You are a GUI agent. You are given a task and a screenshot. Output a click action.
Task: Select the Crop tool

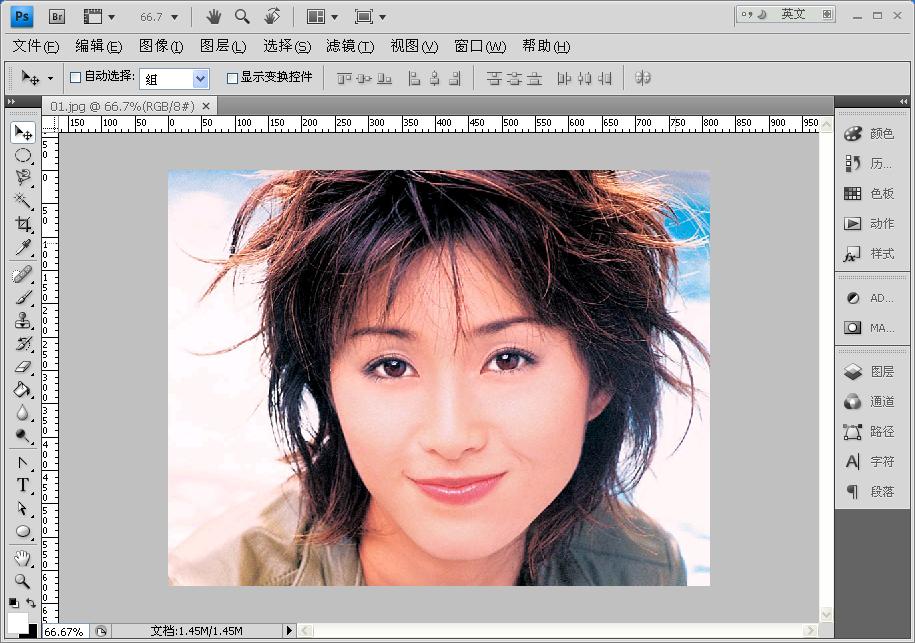point(23,224)
